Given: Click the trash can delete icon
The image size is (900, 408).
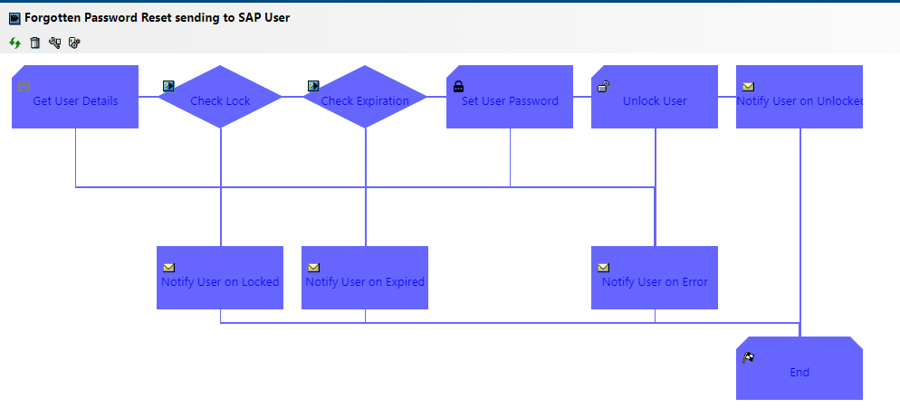Looking at the screenshot, I should pyautogui.click(x=35, y=43).
